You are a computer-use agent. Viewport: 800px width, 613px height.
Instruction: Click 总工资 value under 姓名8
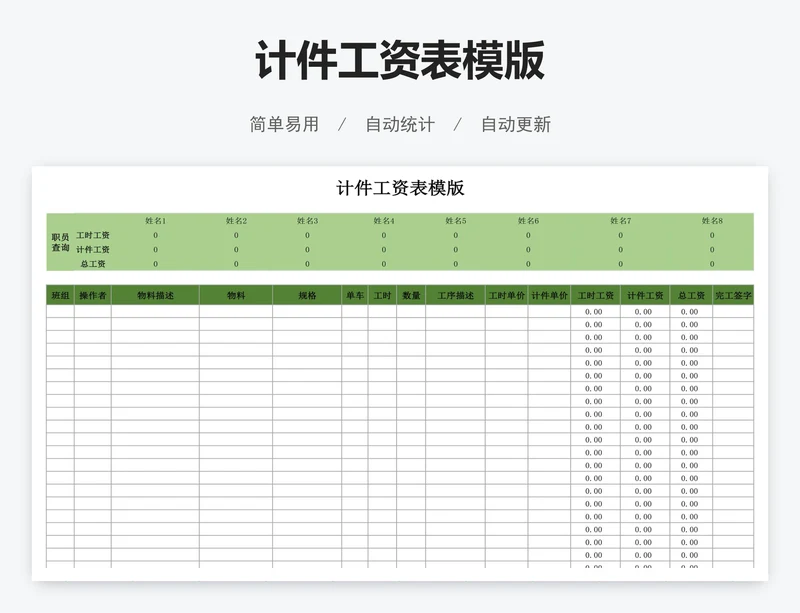tap(712, 264)
